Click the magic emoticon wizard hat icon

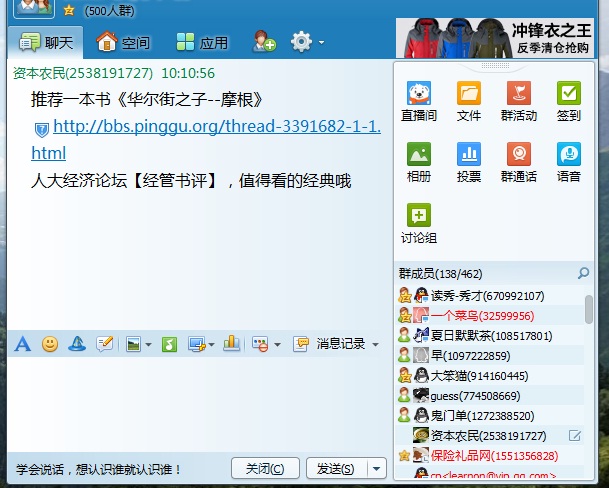click(77, 344)
